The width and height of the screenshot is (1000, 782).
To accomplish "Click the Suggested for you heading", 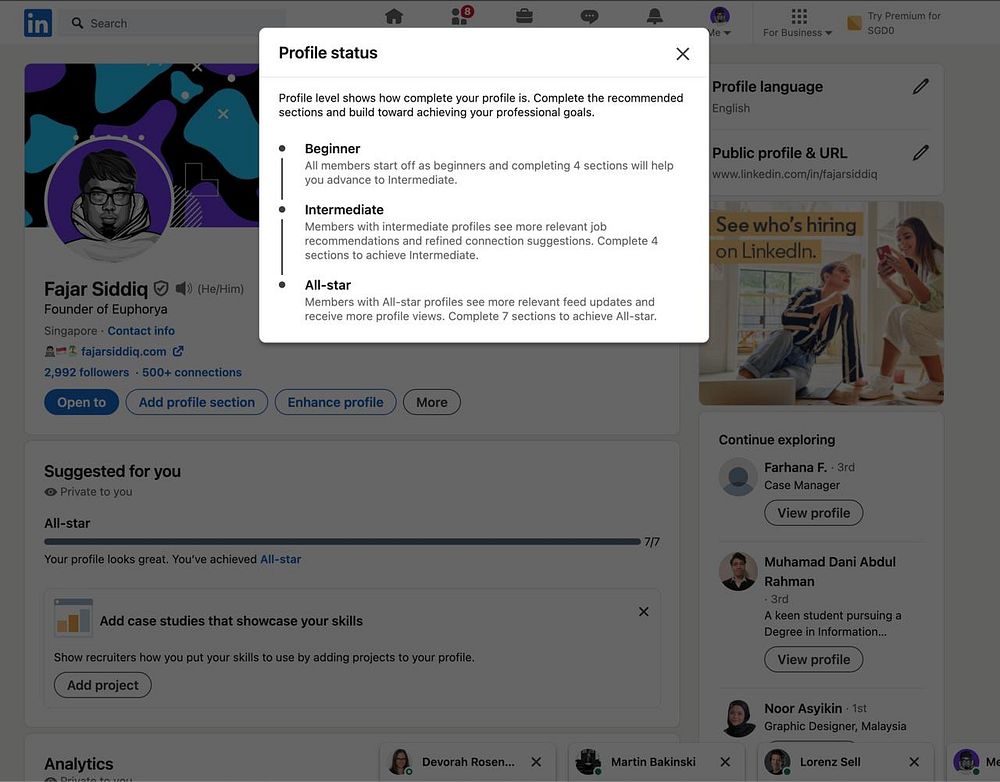I will coord(112,471).
